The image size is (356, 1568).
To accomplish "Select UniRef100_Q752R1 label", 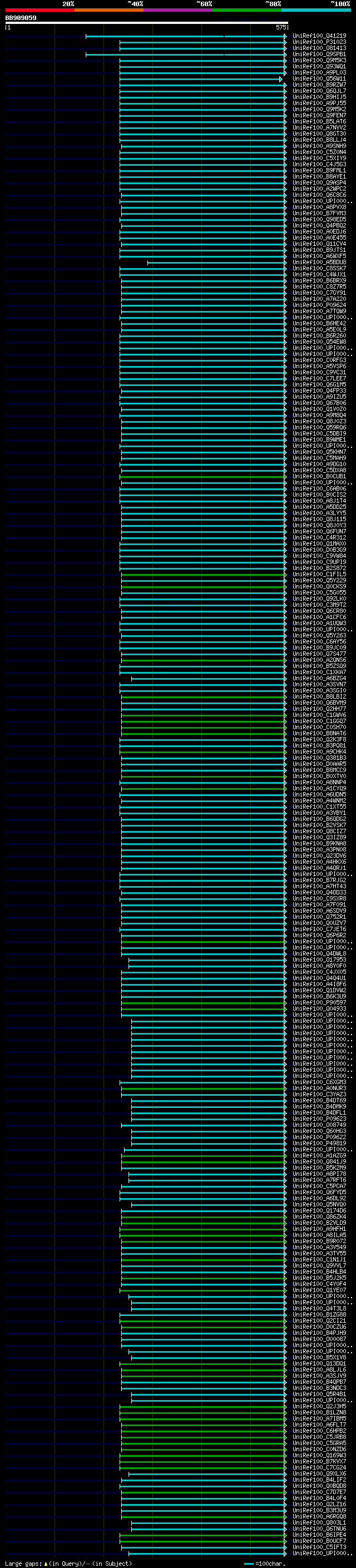I will coord(319,917).
